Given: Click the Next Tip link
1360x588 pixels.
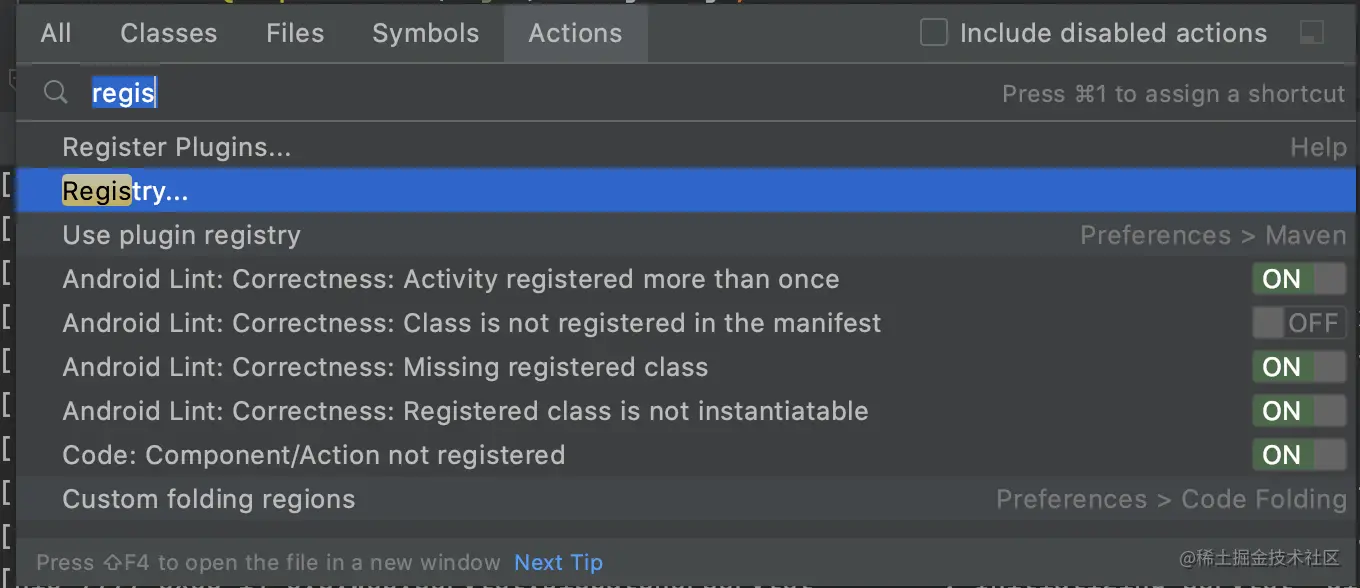Looking at the screenshot, I should click(x=558, y=562).
